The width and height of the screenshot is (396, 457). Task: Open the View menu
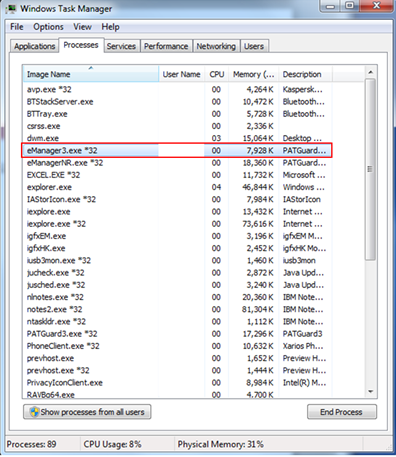(82, 27)
